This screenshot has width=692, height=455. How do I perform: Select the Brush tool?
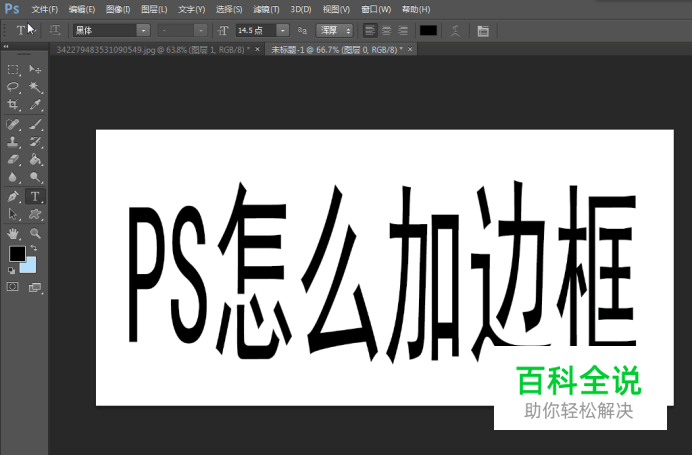(x=35, y=124)
